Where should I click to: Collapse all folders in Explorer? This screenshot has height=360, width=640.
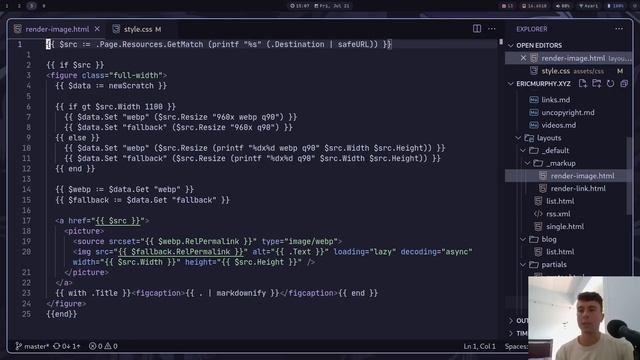coord(624,84)
